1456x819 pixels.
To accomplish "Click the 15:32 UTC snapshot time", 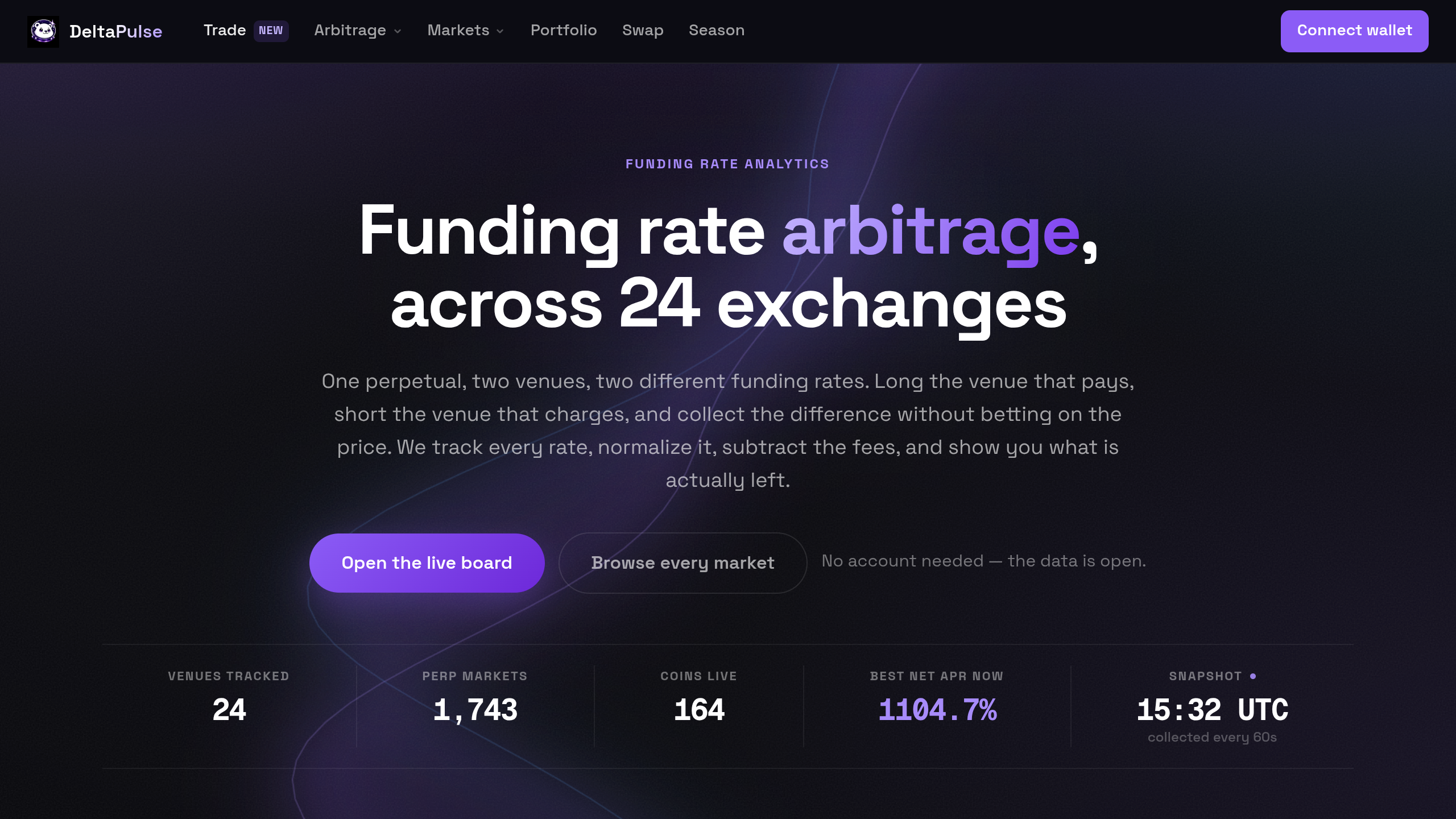I will (x=1212, y=710).
